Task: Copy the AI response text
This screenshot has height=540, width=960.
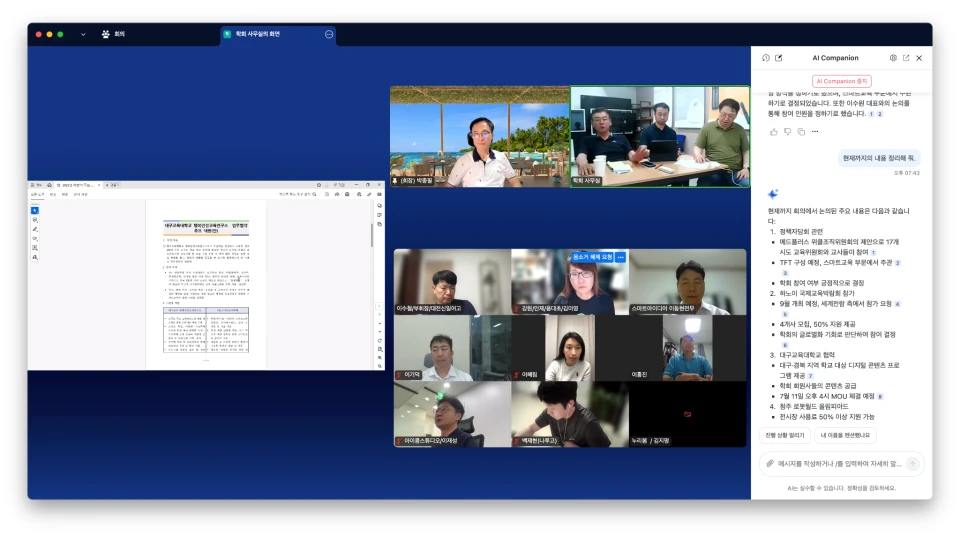Action: (x=801, y=132)
